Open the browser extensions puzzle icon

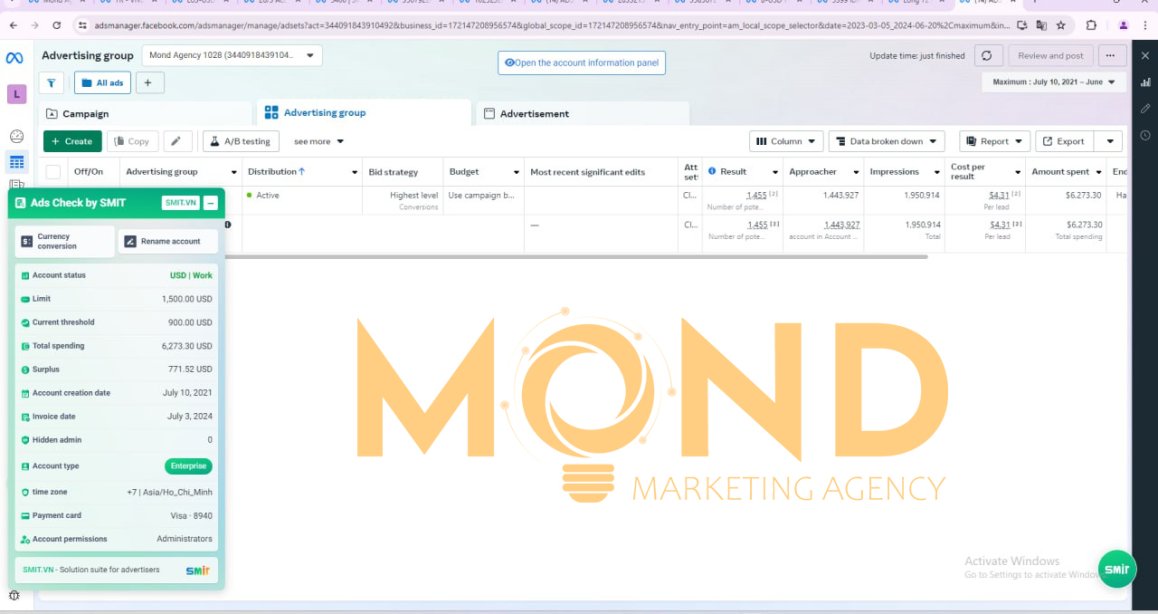click(x=1091, y=25)
